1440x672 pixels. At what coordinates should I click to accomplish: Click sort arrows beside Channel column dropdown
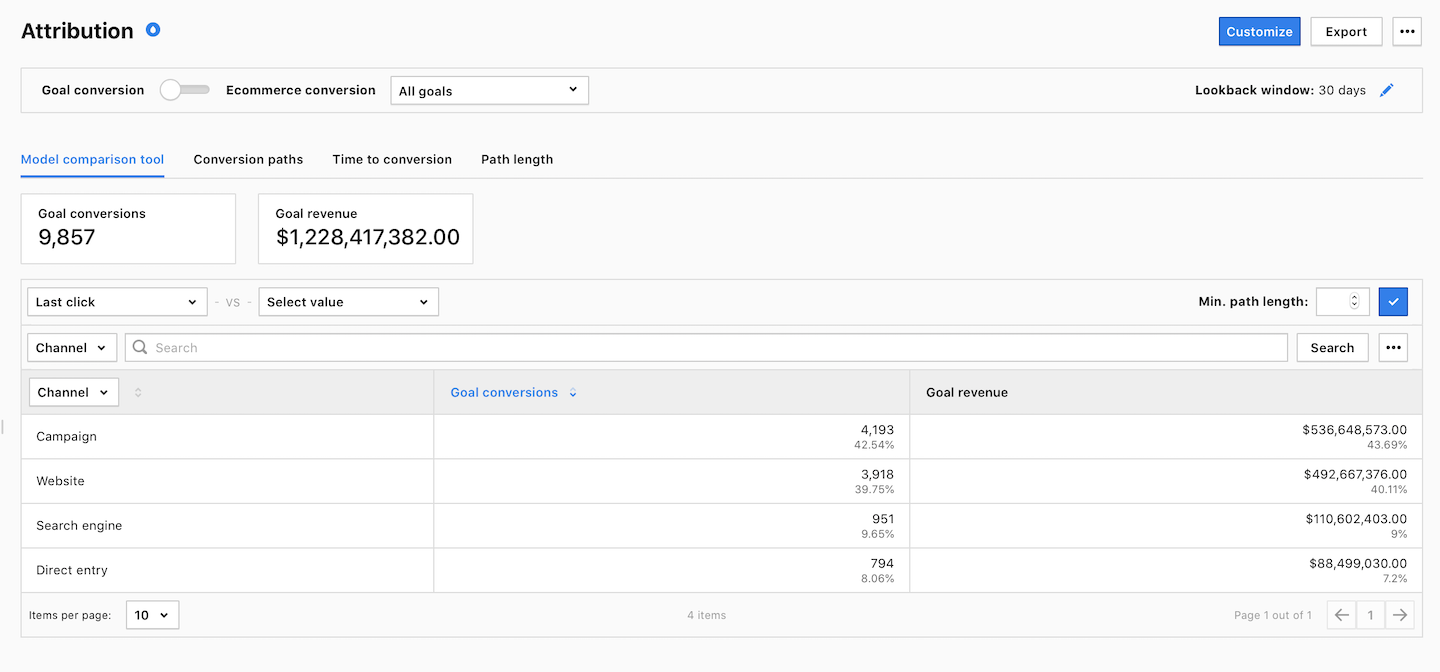[138, 393]
